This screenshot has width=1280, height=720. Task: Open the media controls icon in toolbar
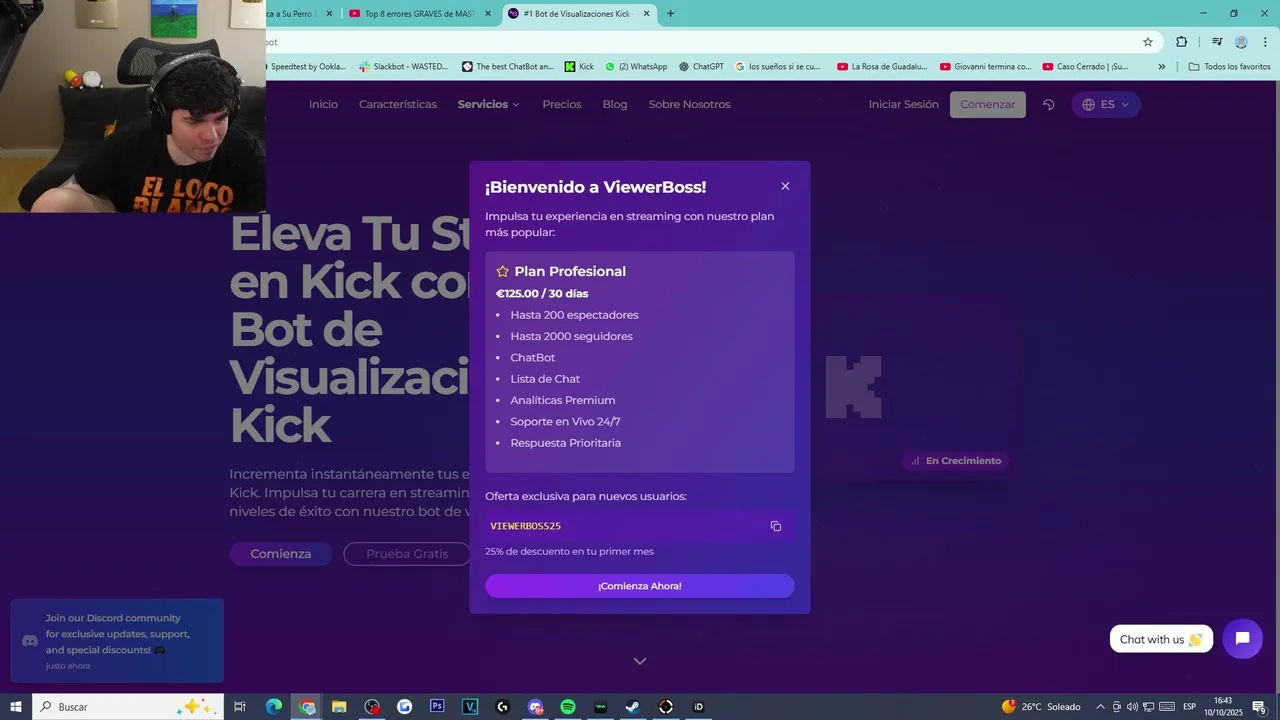(x=1217, y=42)
